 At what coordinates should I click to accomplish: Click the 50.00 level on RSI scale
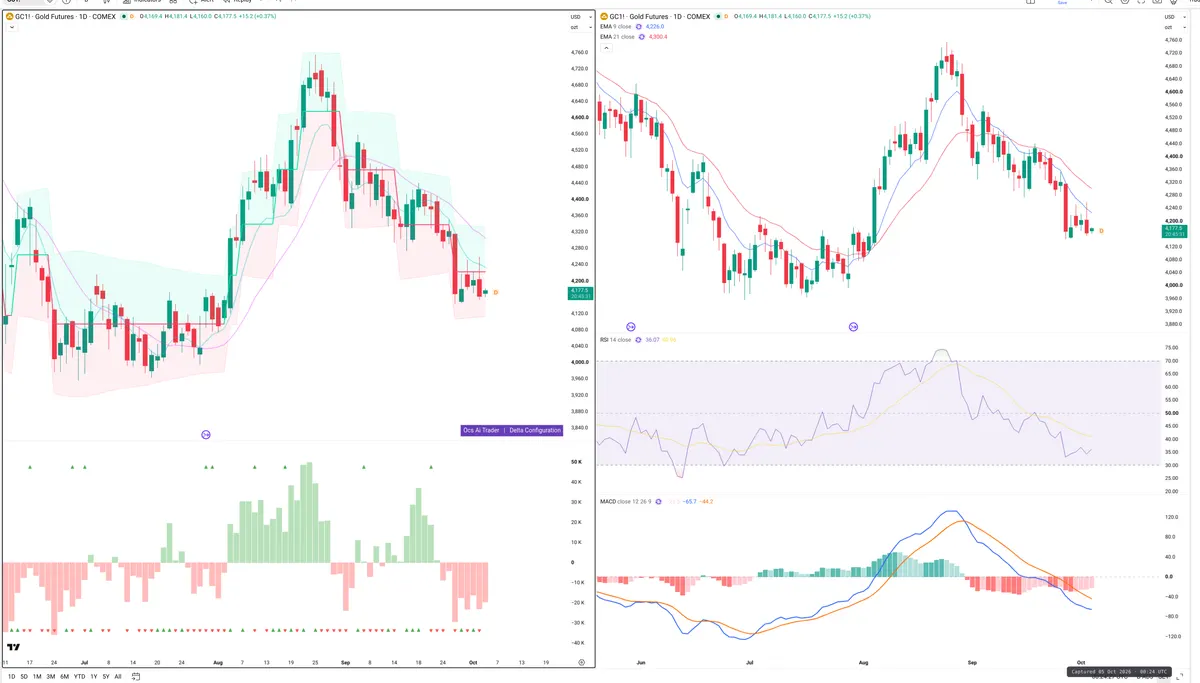pos(1172,413)
